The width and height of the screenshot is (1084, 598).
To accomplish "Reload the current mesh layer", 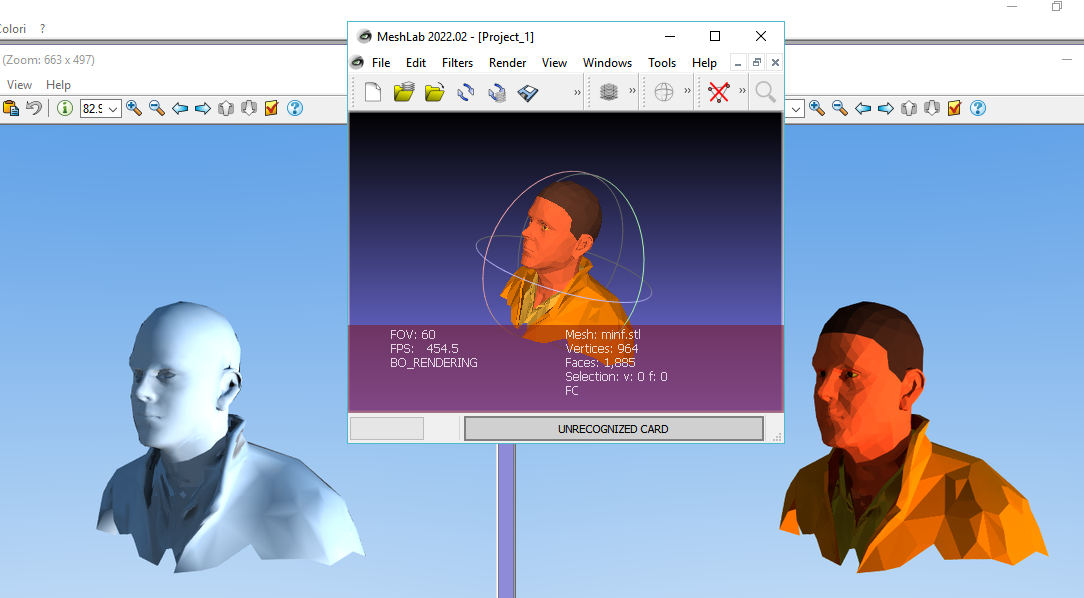I will 466,92.
